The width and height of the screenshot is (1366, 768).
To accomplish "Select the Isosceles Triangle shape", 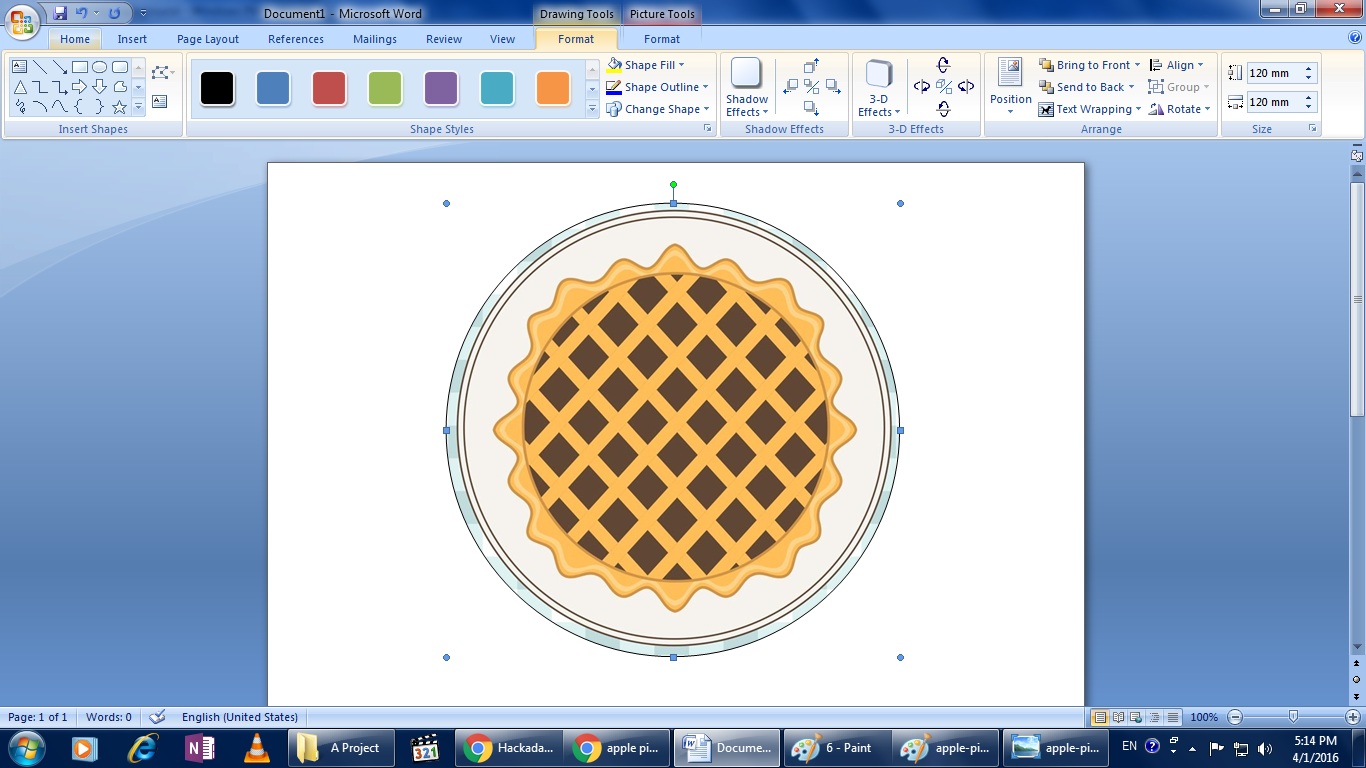I will click(x=19, y=87).
